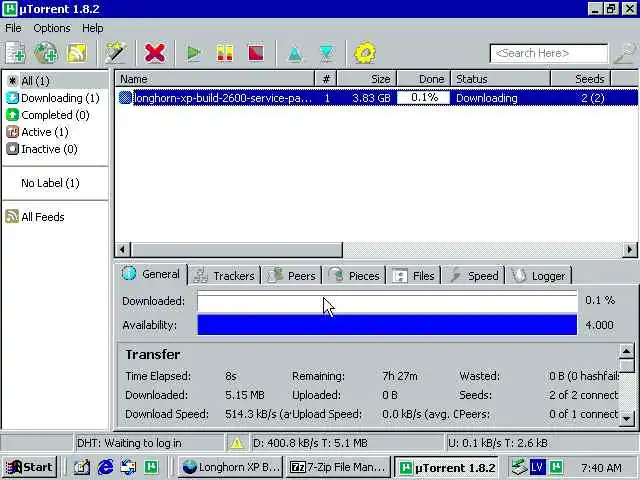Switch to the Trackers tab
The image size is (640, 480).
tap(224, 276)
